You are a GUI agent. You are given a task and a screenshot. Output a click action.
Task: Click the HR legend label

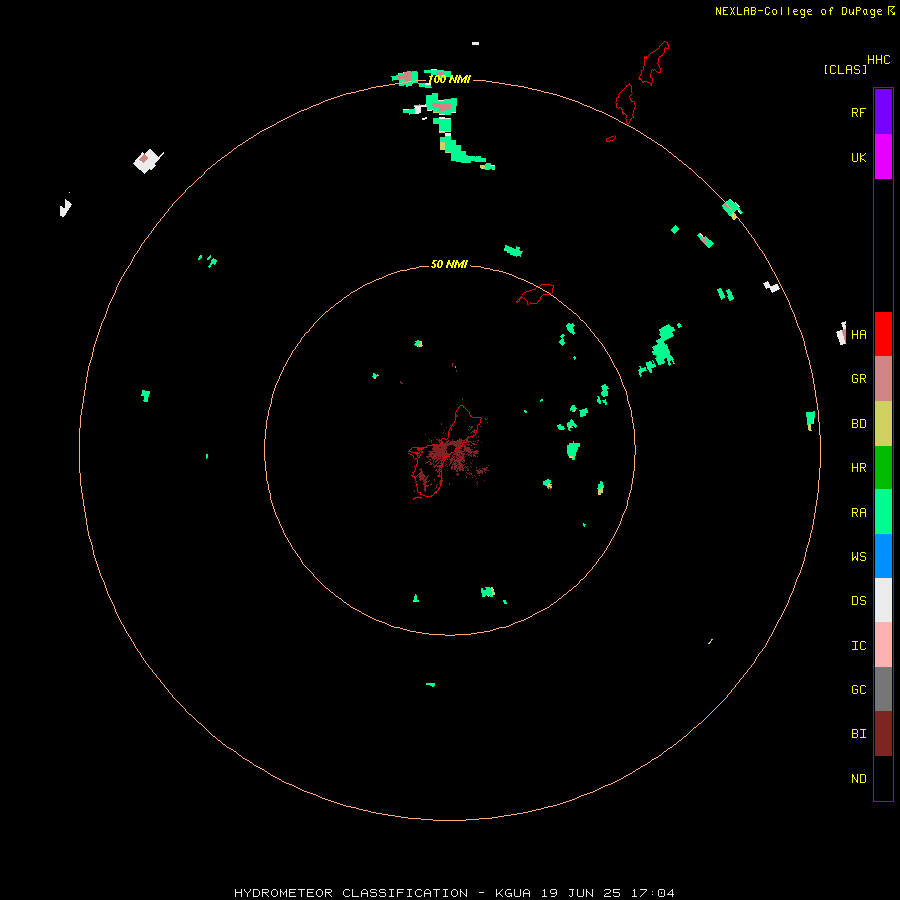point(858,468)
